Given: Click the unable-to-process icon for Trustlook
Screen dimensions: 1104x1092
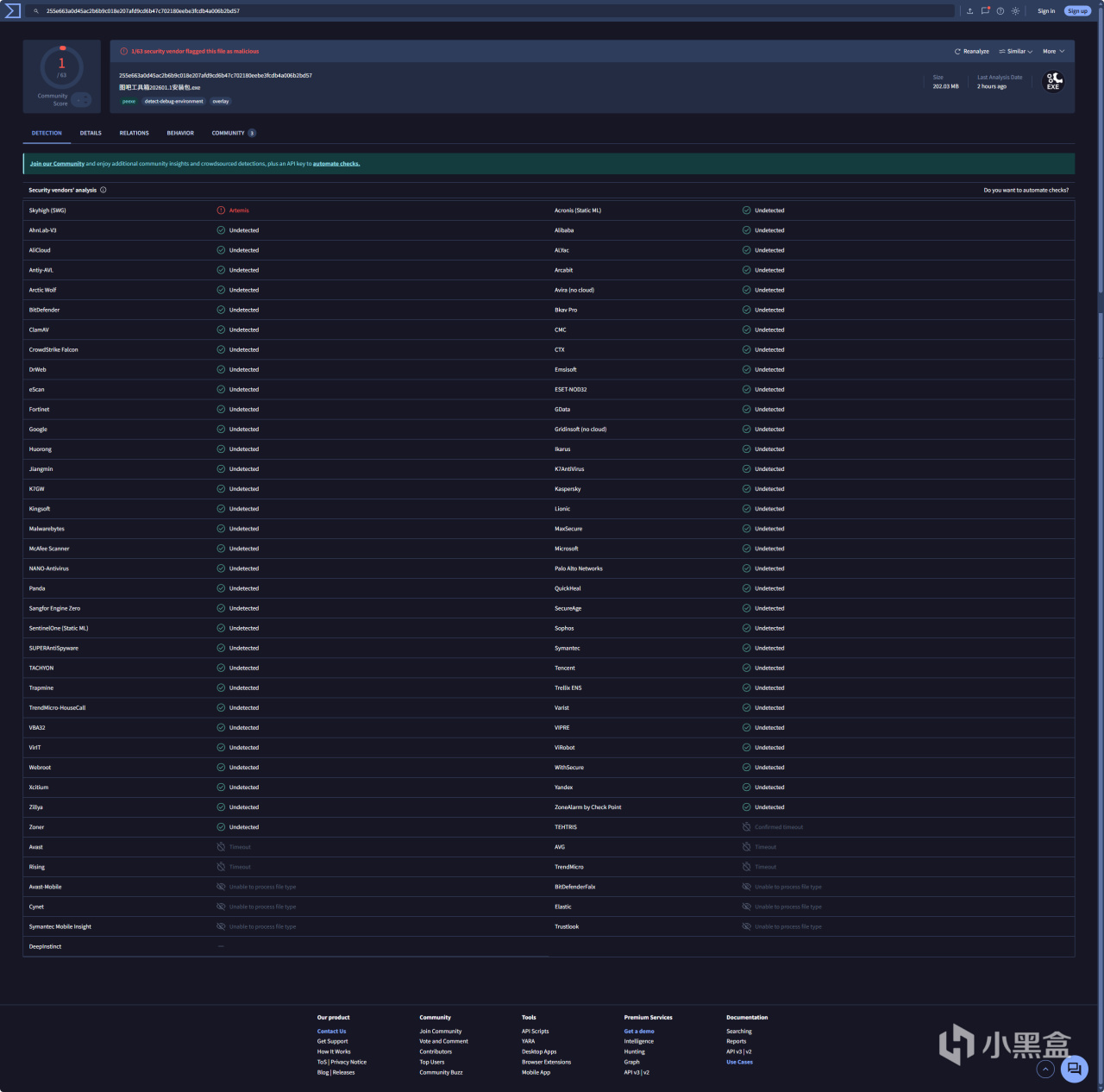Looking at the screenshot, I should point(747,926).
